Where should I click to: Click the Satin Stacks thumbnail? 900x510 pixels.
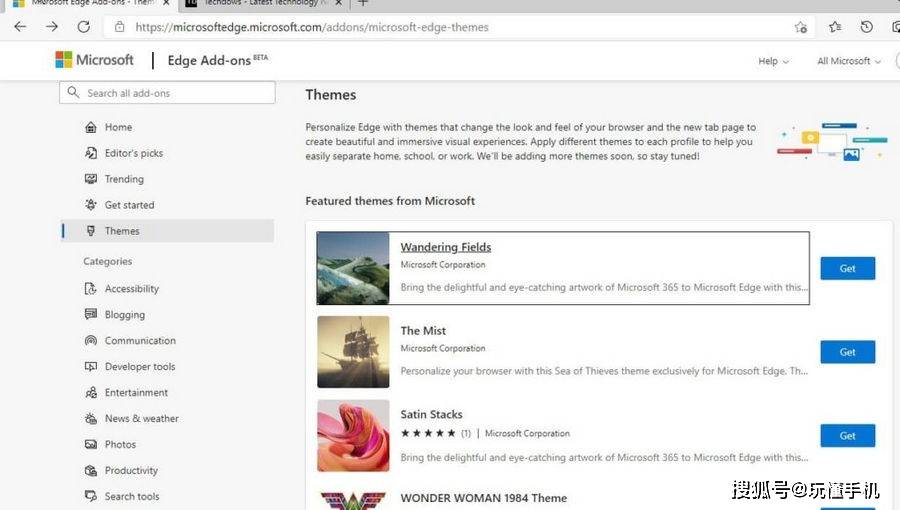pos(353,435)
